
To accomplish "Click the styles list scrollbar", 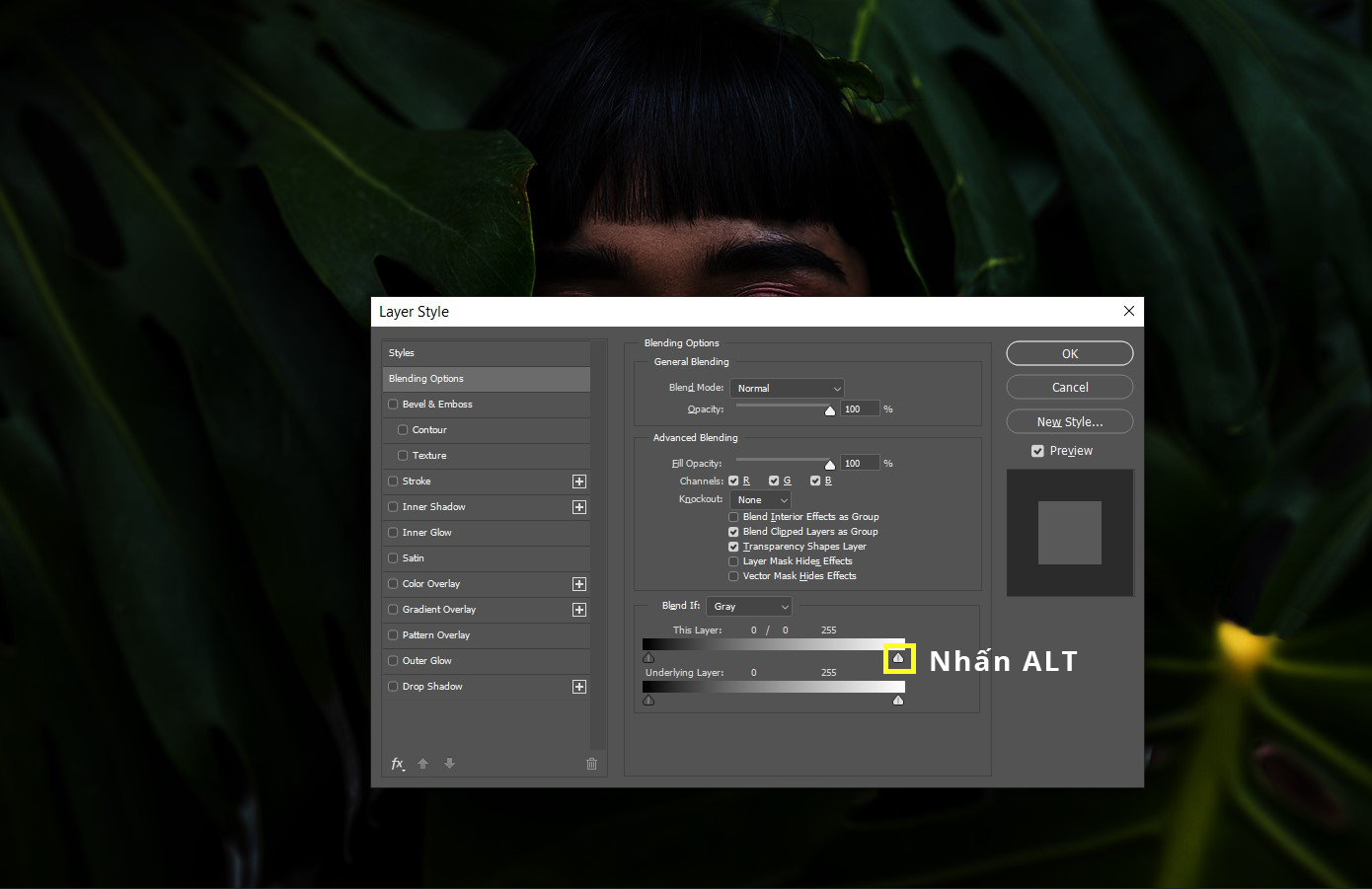I will click(x=597, y=546).
